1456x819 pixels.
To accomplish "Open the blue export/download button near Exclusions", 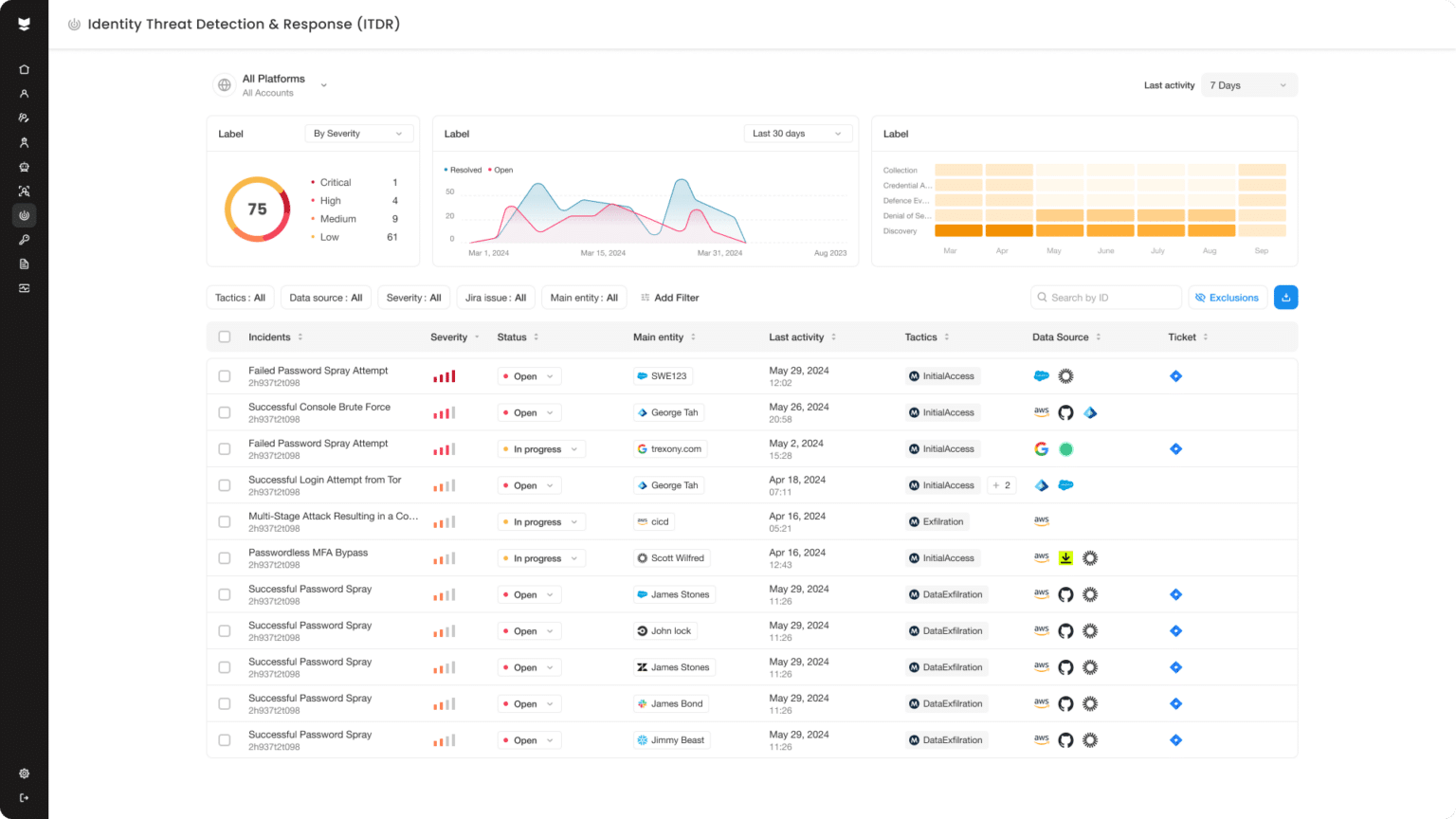I will point(1285,297).
